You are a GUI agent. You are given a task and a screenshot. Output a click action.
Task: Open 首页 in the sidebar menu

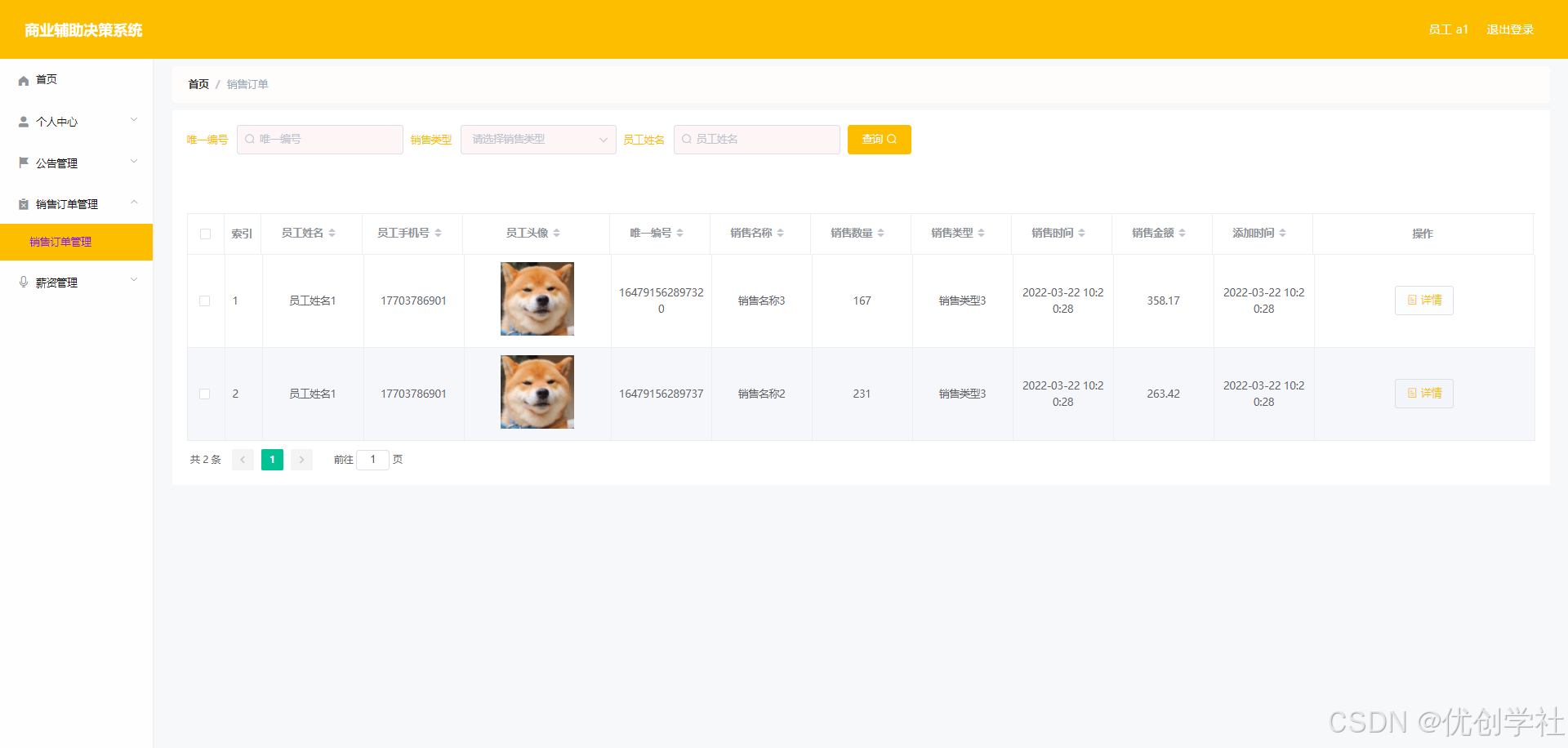76,80
